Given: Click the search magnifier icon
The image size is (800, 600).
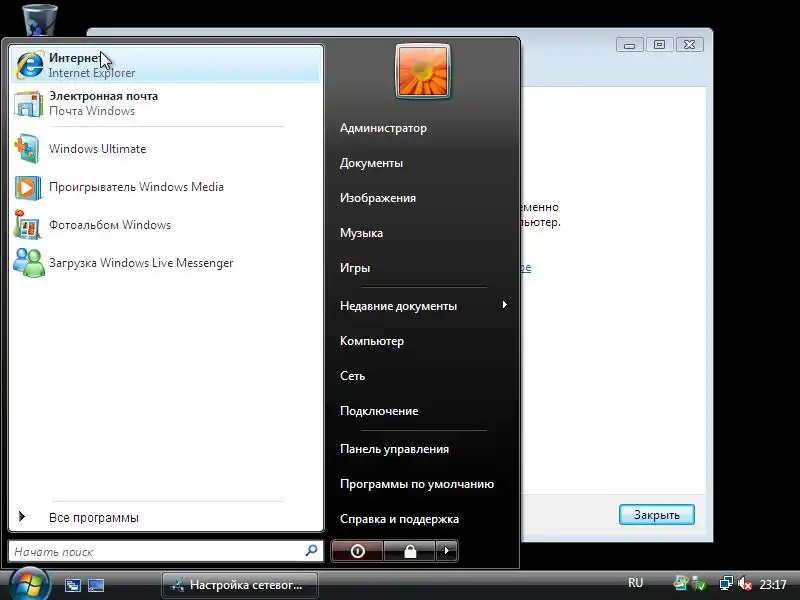Looking at the screenshot, I should (x=311, y=551).
